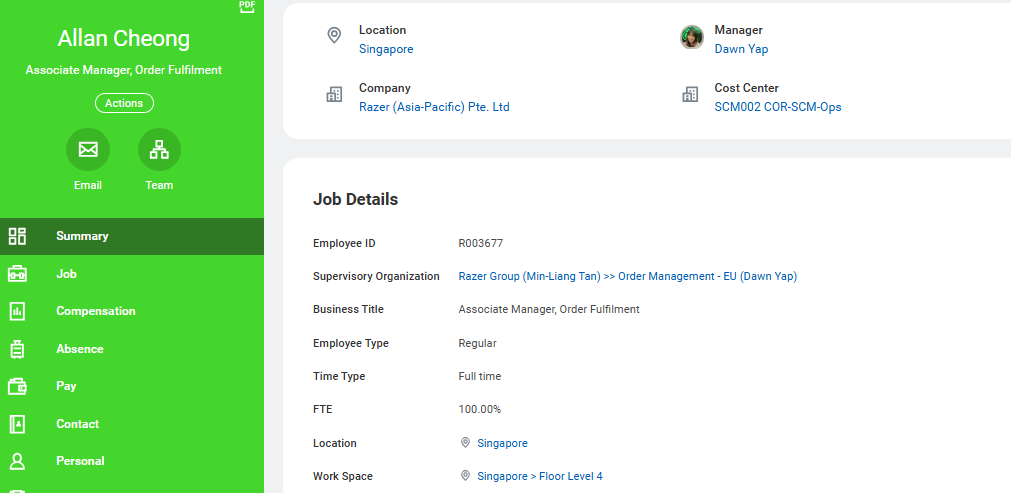The width and height of the screenshot is (1011, 493).
Task: Click the Employee ID label
Action: pos(344,244)
